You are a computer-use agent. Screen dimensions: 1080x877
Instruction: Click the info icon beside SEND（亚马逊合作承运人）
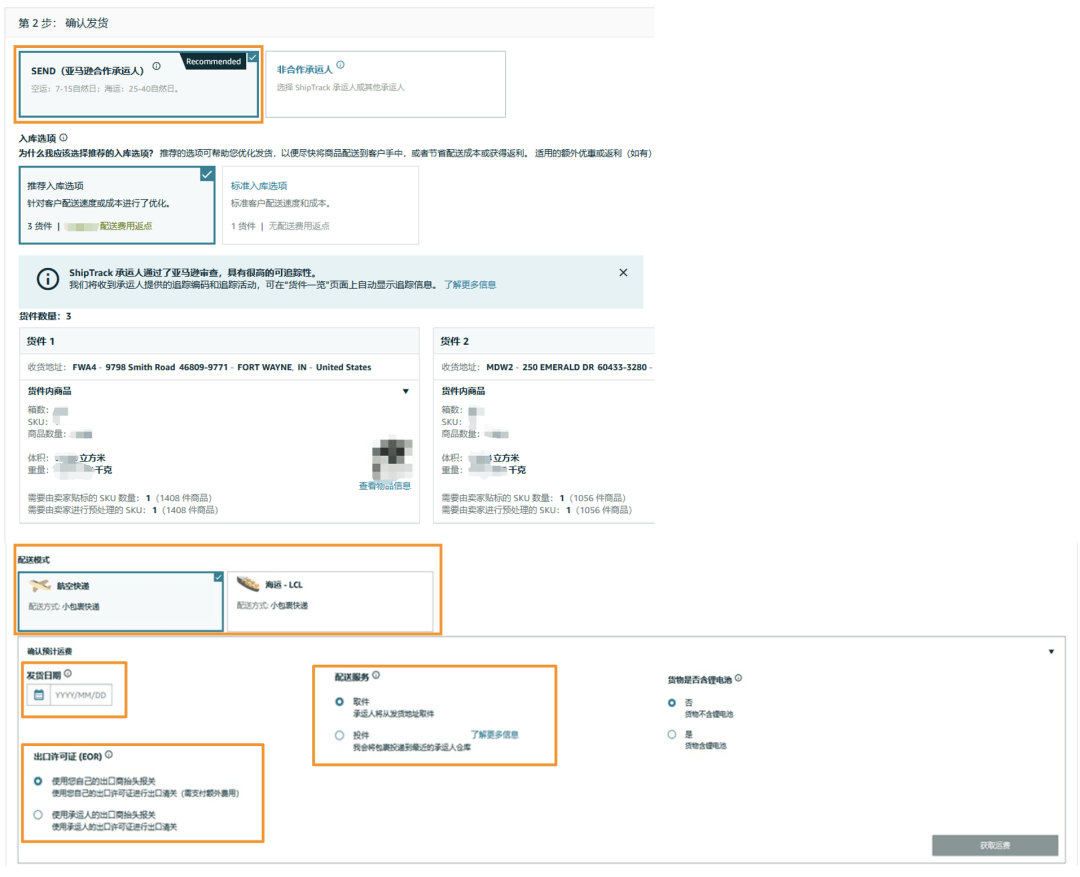pyautogui.click(x=157, y=67)
